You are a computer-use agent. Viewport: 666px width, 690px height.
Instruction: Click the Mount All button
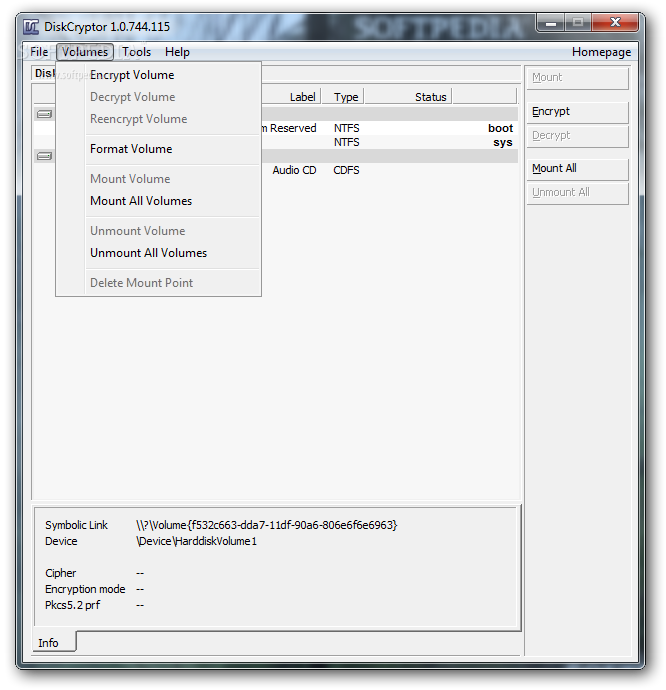(x=578, y=169)
